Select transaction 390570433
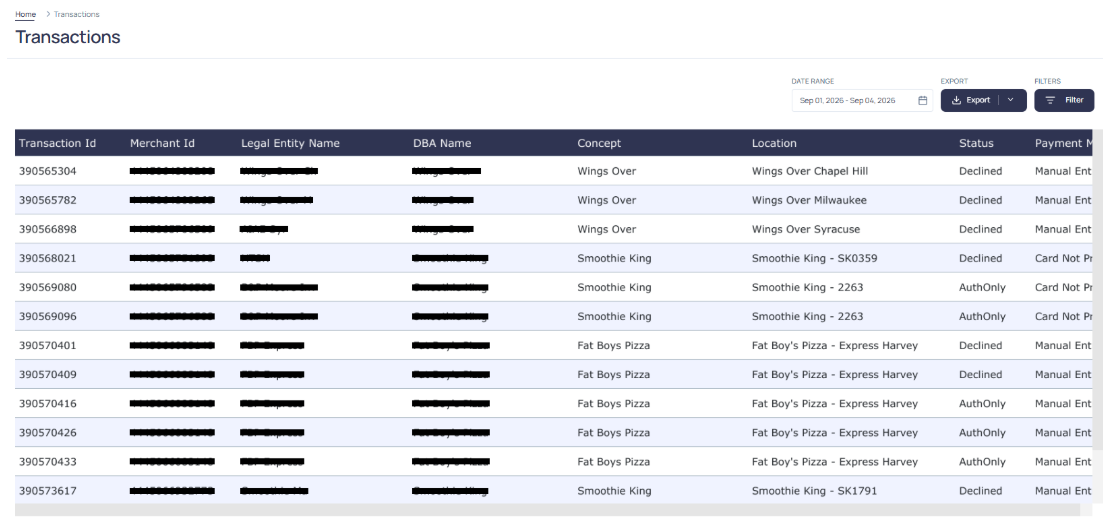 [48, 462]
